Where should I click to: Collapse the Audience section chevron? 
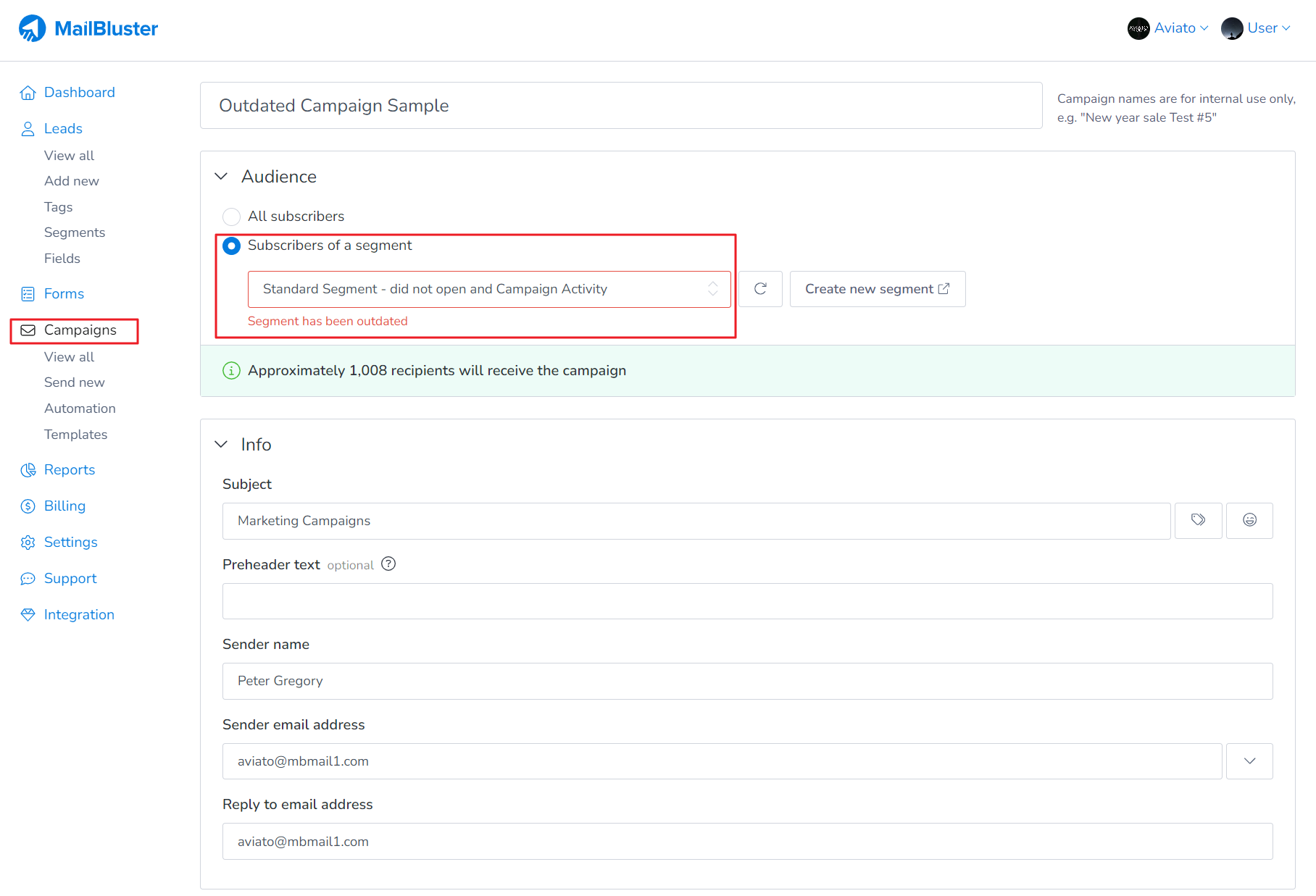222,177
